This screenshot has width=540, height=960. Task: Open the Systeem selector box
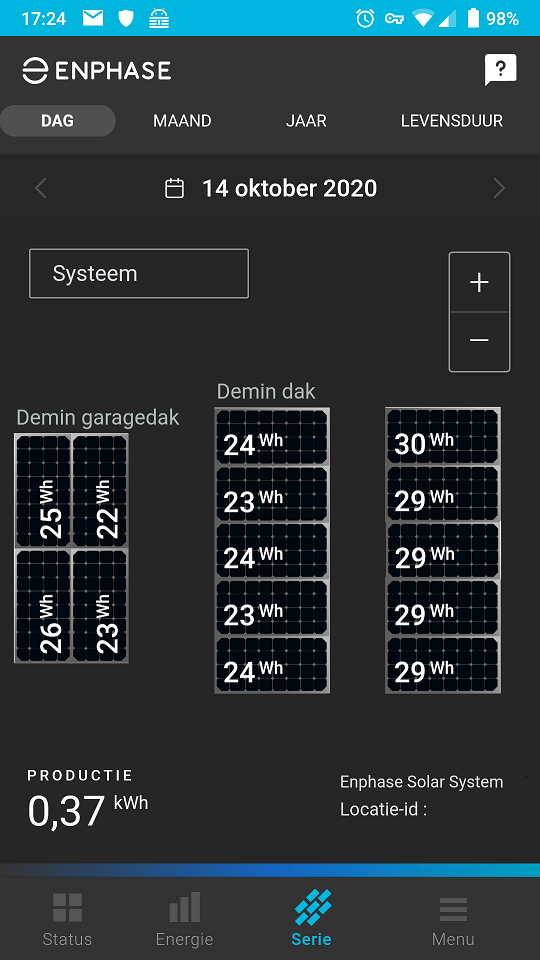pos(139,273)
